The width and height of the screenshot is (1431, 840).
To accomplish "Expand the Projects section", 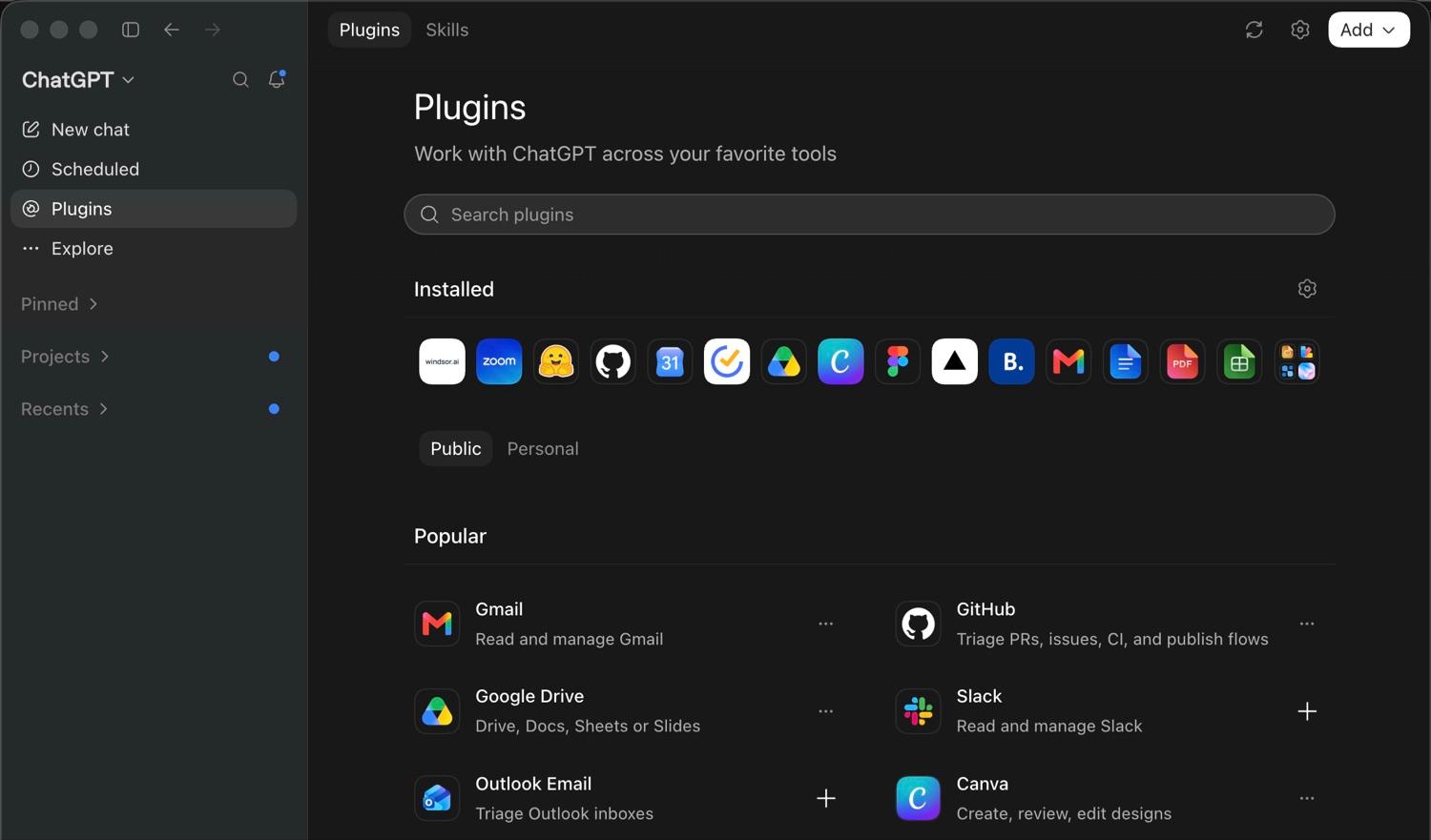I will (66, 357).
